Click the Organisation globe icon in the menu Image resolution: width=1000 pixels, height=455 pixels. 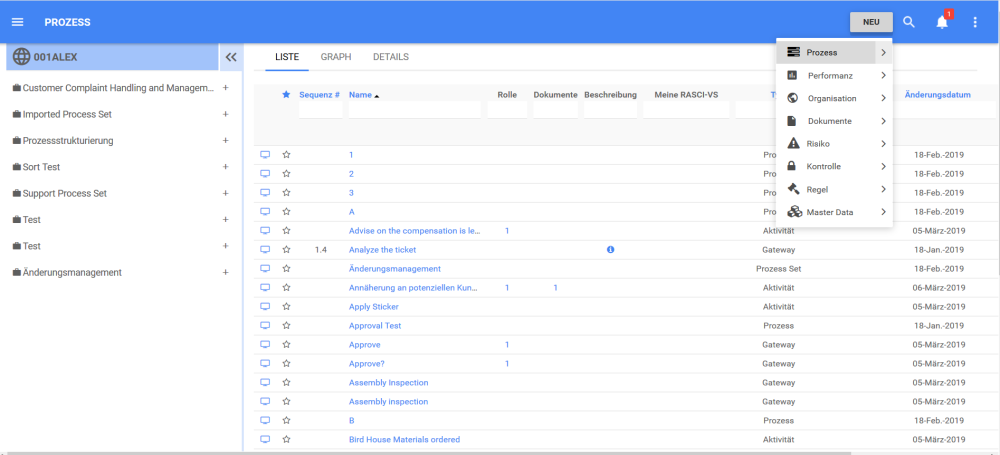pos(793,98)
